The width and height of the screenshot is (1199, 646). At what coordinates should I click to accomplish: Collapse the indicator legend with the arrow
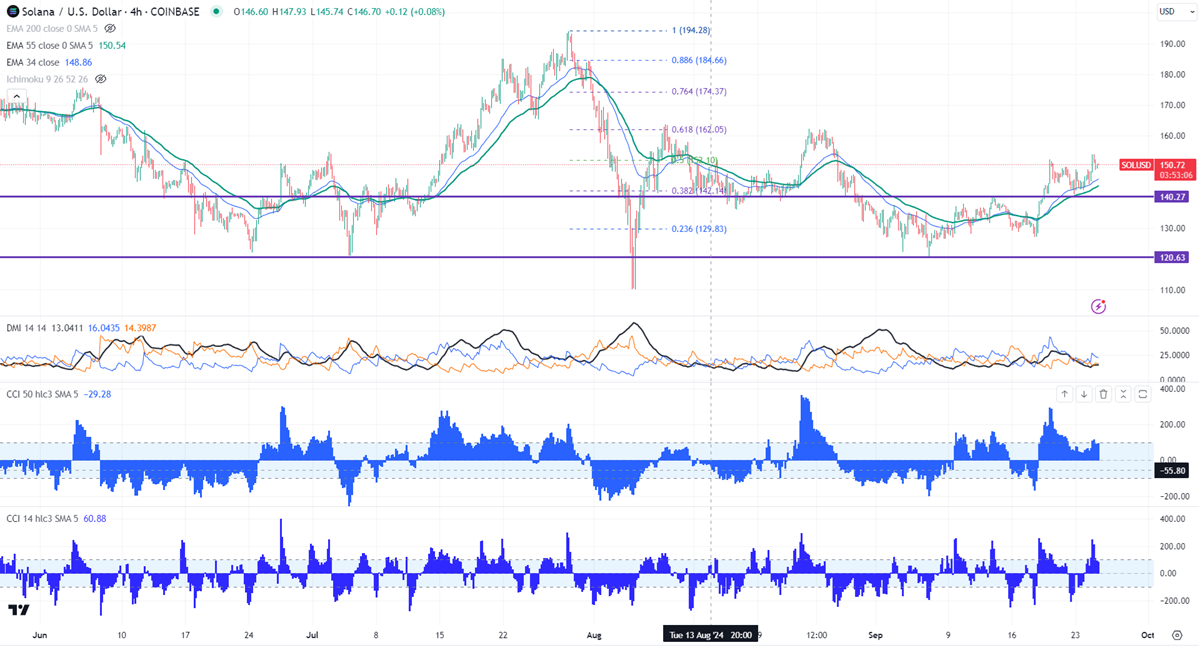tap(16, 96)
